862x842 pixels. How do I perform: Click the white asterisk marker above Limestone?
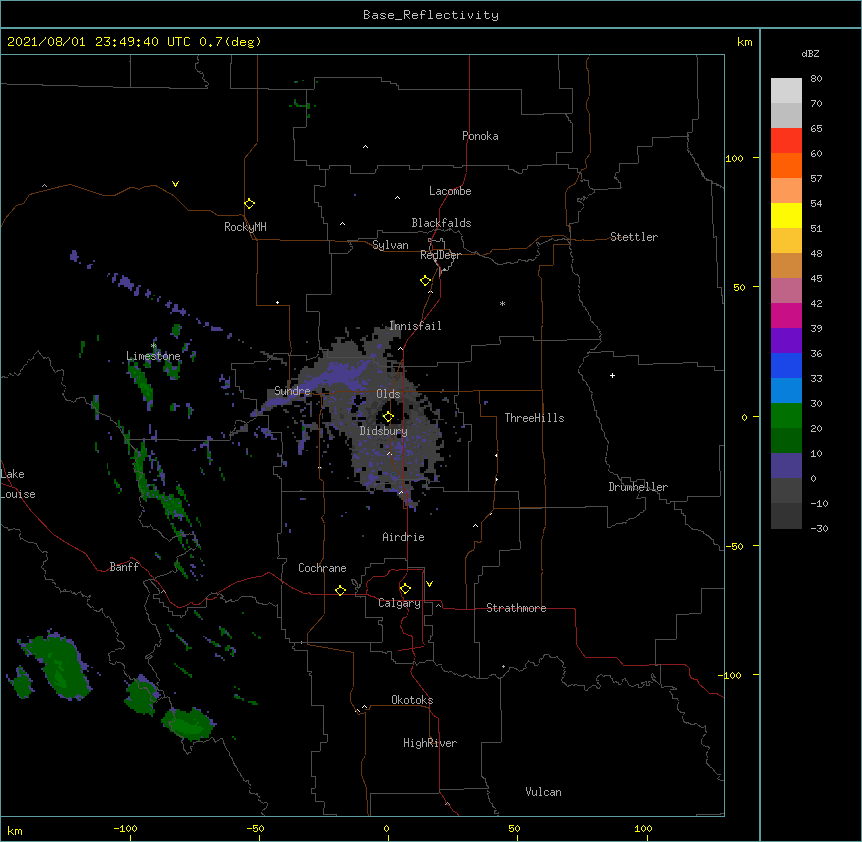(154, 346)
